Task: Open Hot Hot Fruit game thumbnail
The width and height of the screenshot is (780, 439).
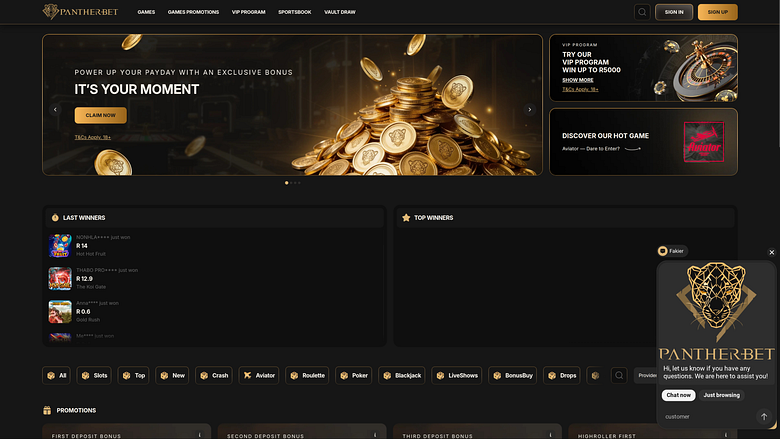Action: click(60, 246)
